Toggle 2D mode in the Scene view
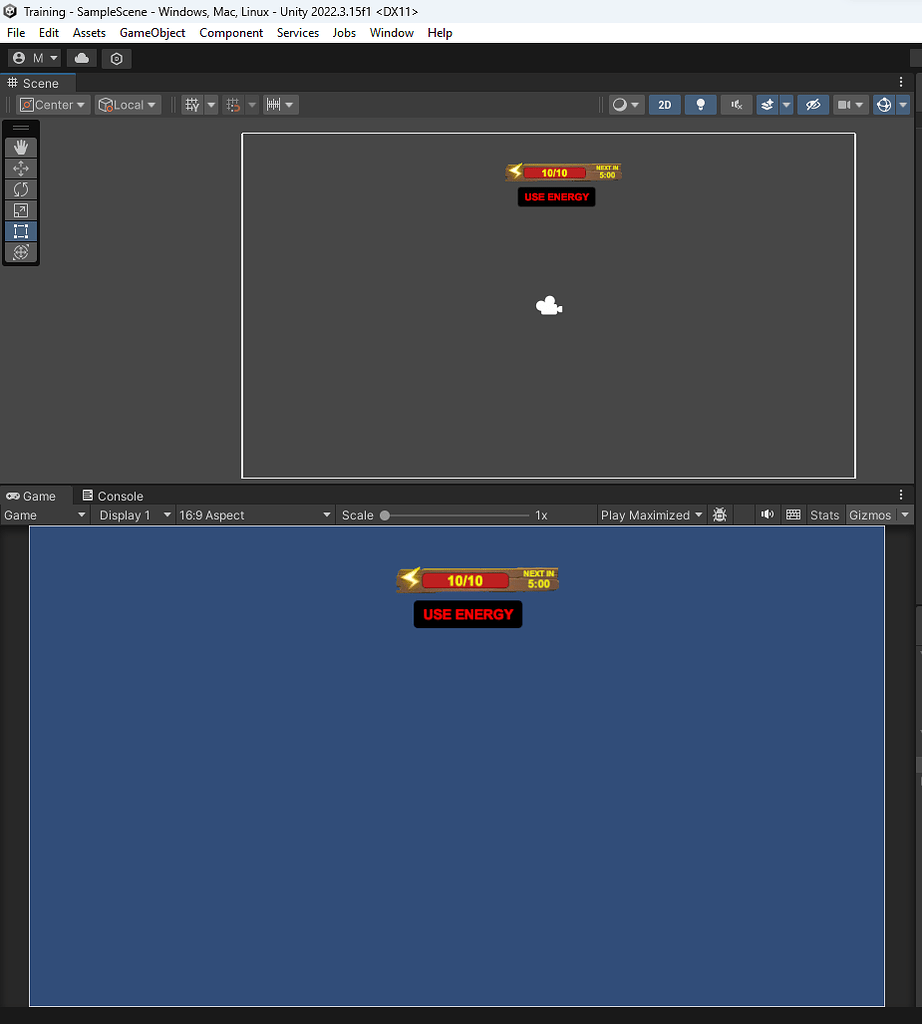The width and height of the screenshot is (922, 1024). [664, 104]
